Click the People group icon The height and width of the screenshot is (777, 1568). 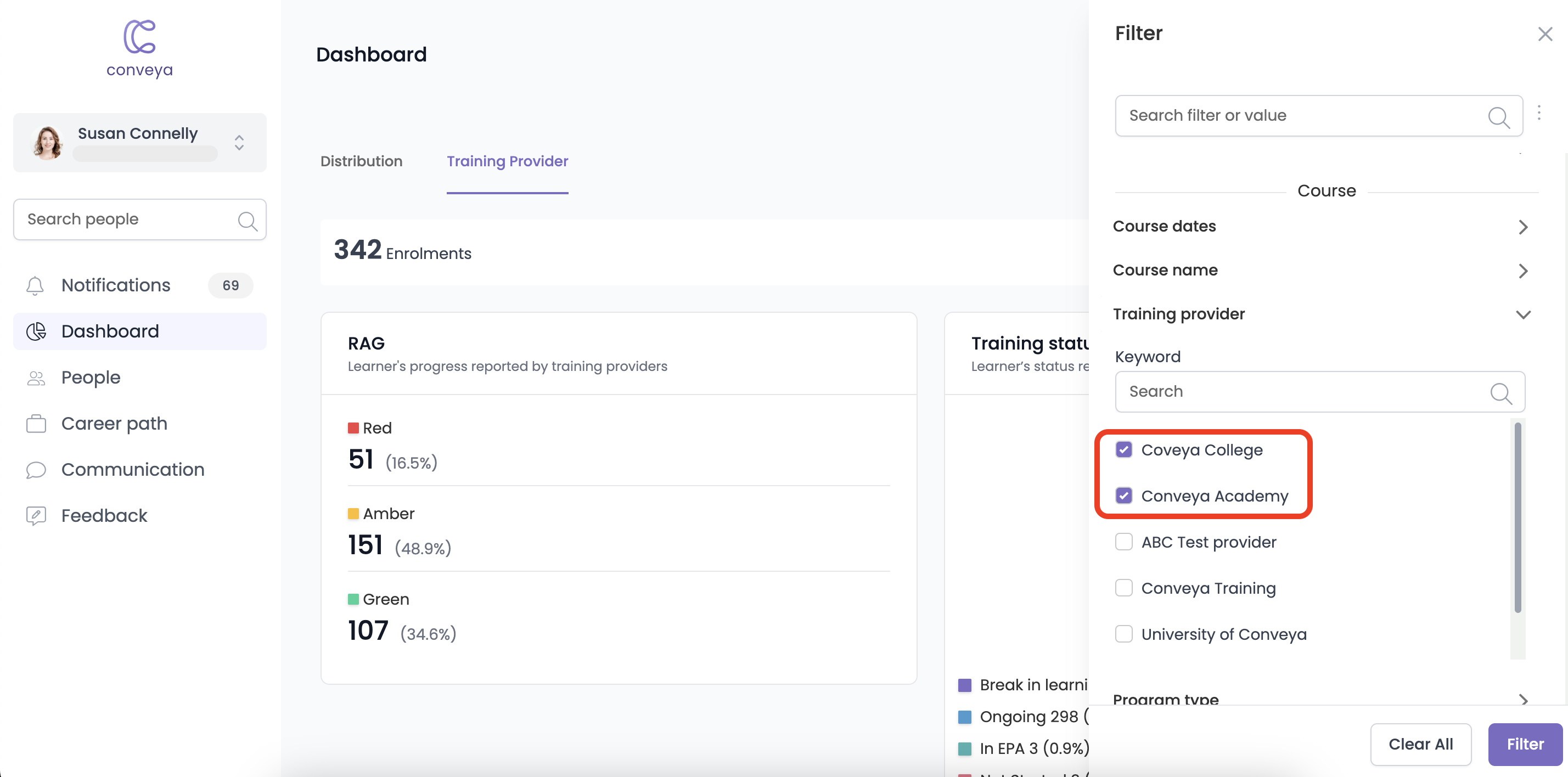point(36,378)
